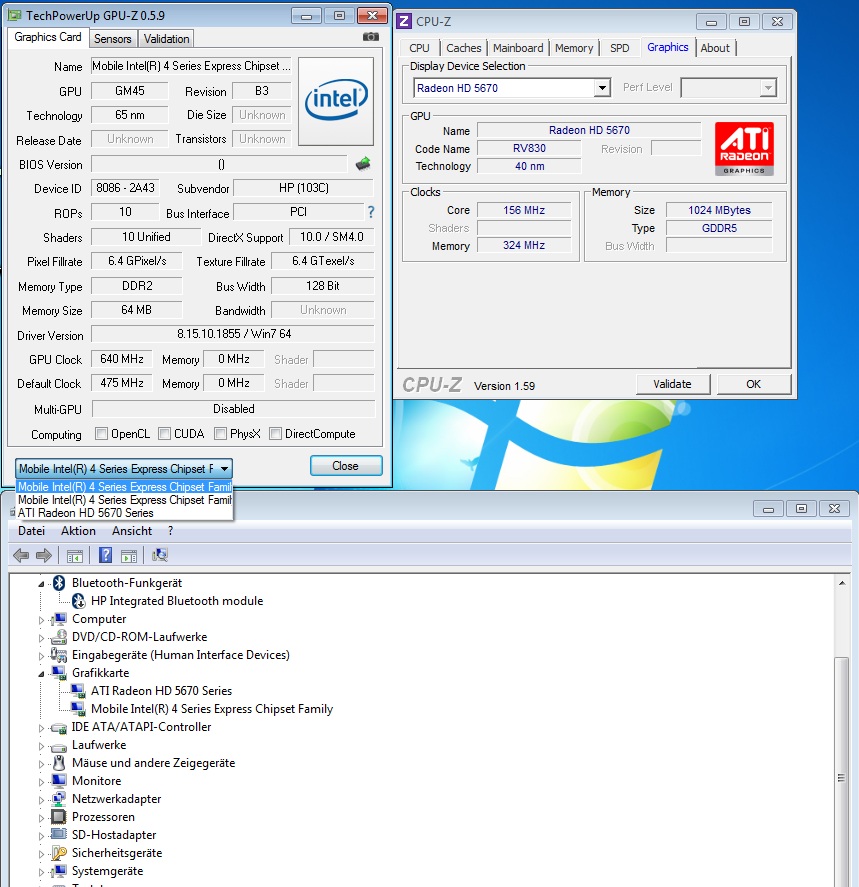This screenshot has width=859, height=887.
Task: Go back in Device Manager toolbar
Action: click(x=21, y=556)
